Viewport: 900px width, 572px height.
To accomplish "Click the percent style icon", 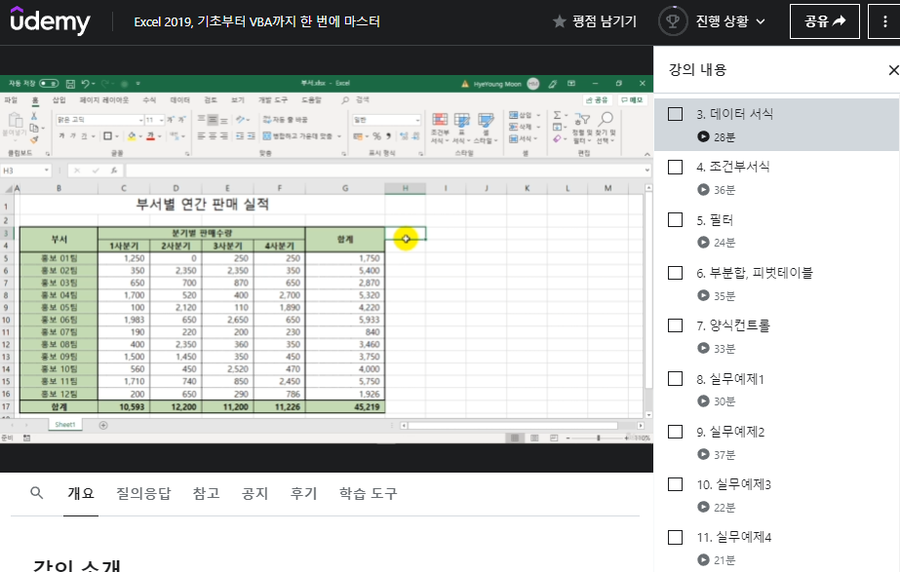I will point(377,136).
